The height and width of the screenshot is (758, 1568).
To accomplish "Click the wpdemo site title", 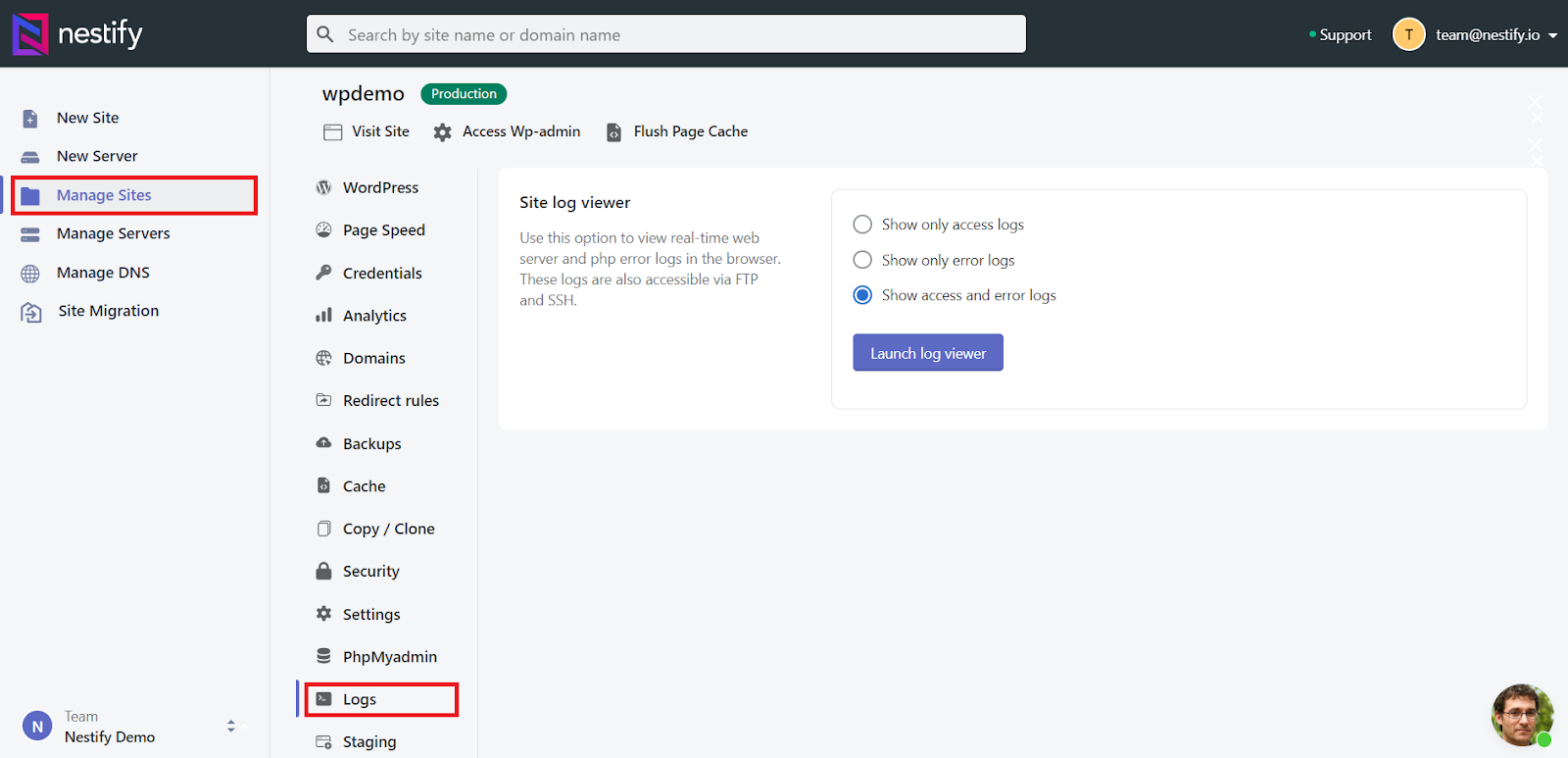I will [363, 94].
